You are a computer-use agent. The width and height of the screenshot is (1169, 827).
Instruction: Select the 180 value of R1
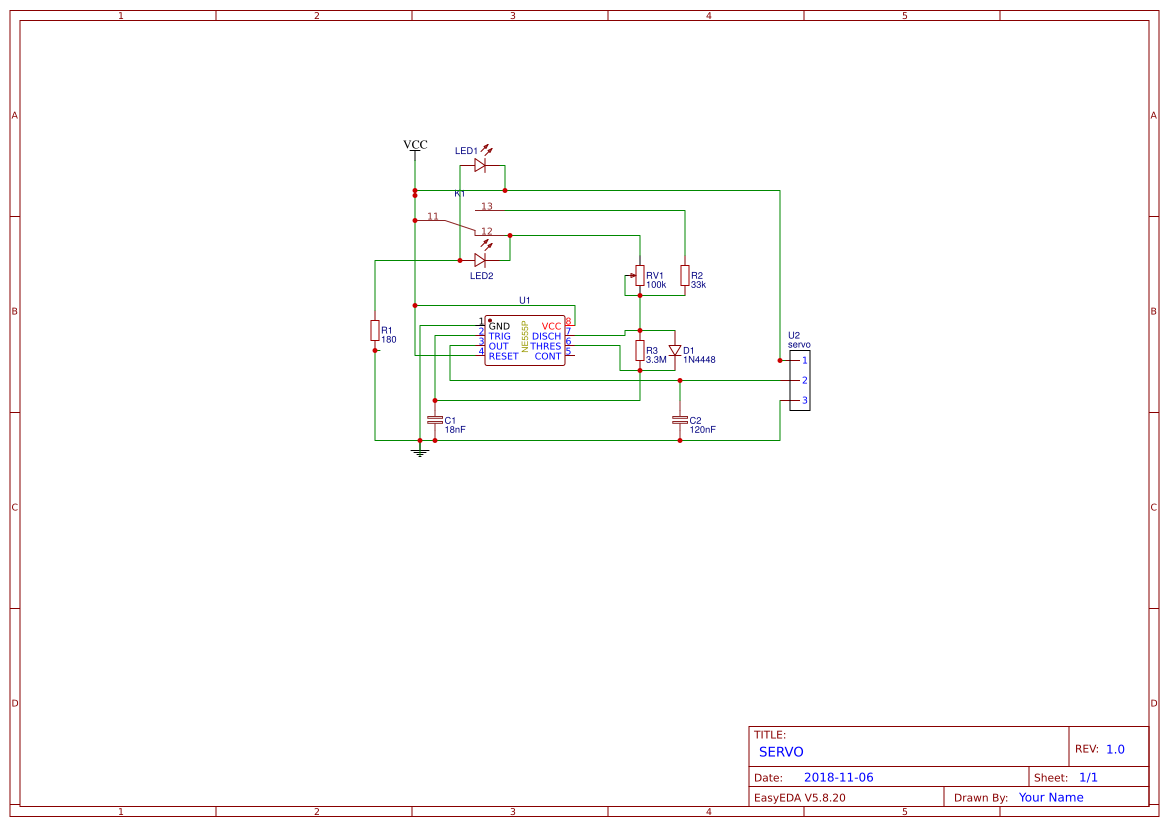click(x=389, y=340)
